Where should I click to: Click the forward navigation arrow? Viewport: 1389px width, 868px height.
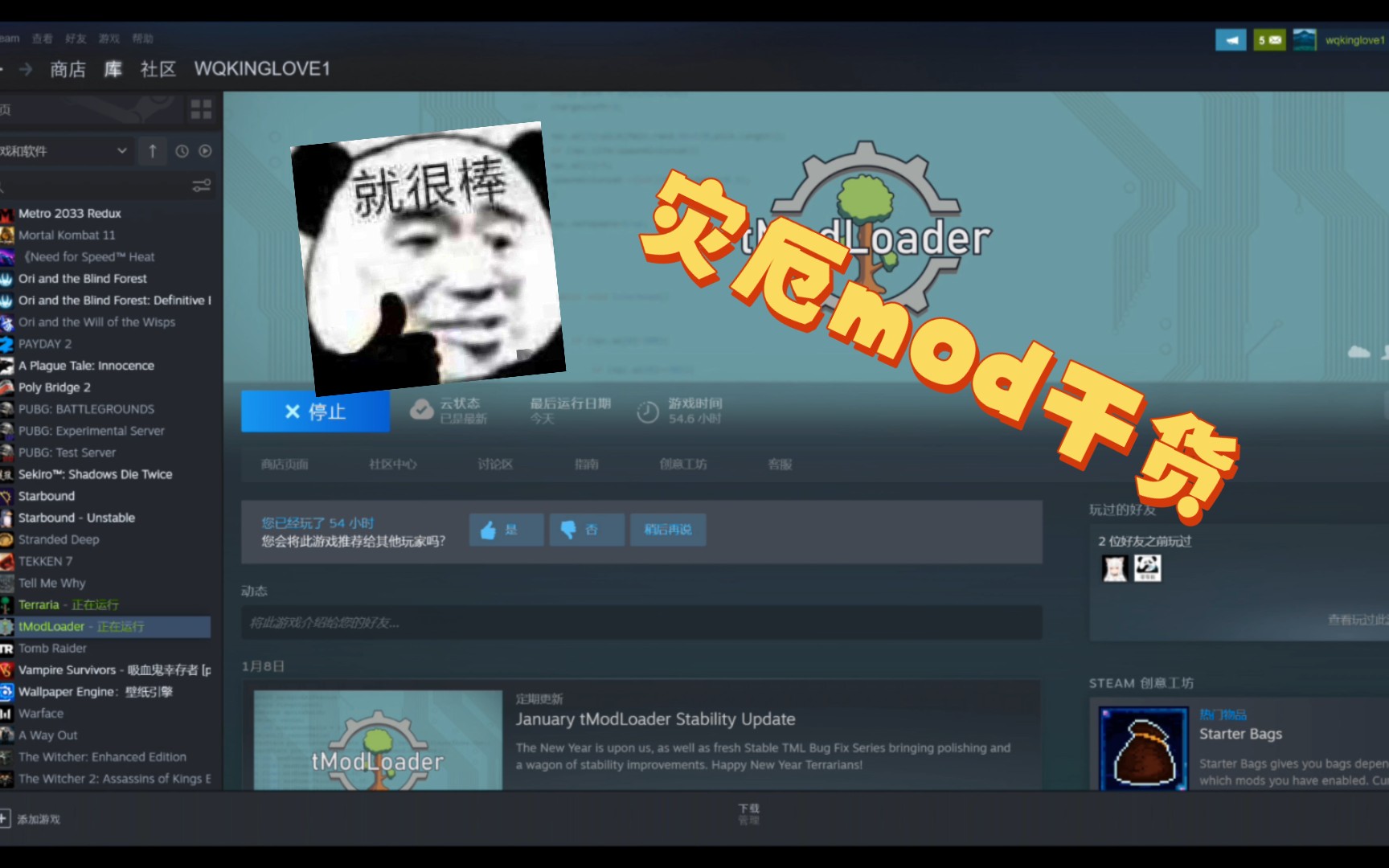click(x=26, y=69)
